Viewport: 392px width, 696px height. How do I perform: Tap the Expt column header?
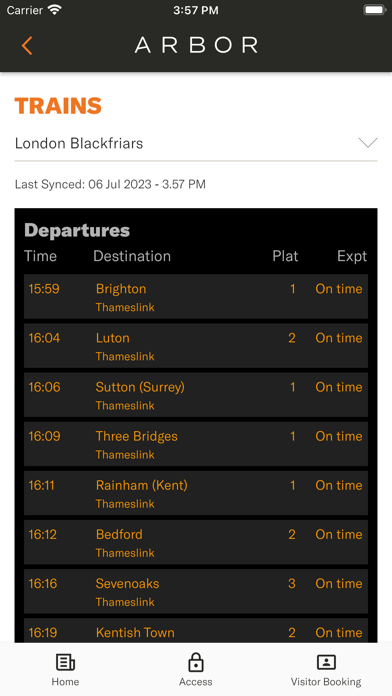pos(352,256)
